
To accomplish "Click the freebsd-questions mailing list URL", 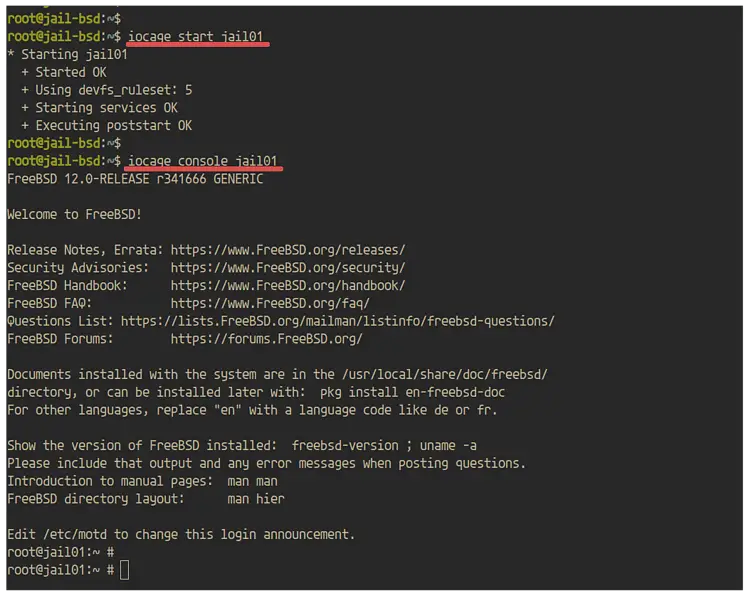I will tap(338, 321).
